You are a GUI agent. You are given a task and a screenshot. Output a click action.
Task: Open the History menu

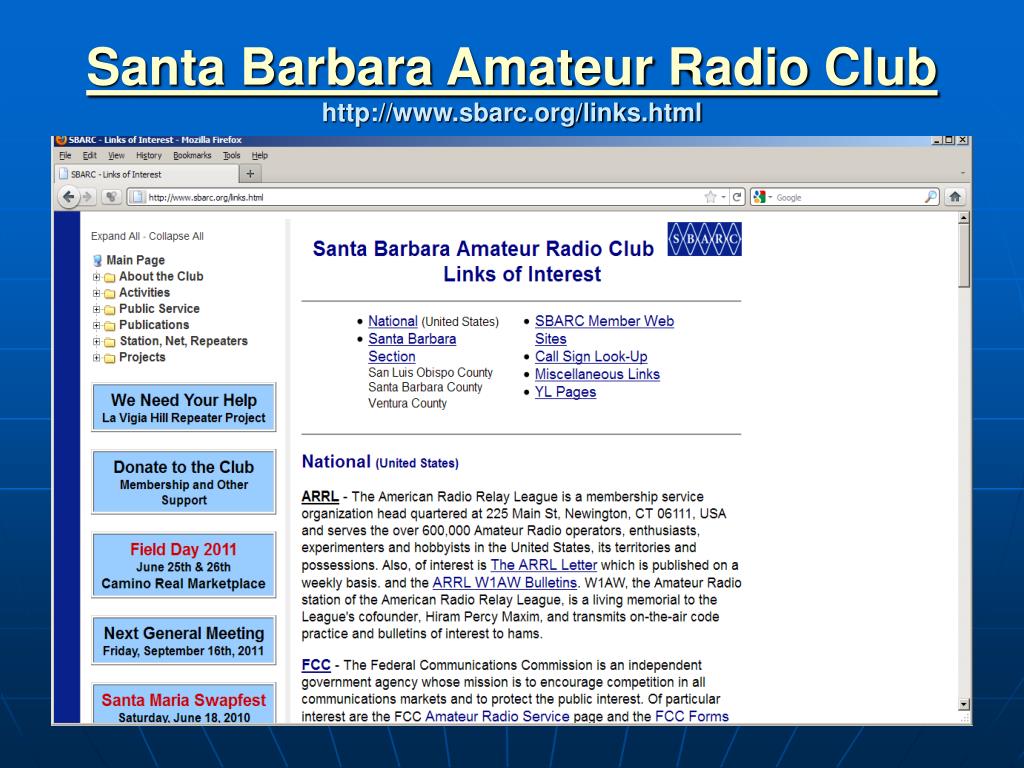click(149, 155)
